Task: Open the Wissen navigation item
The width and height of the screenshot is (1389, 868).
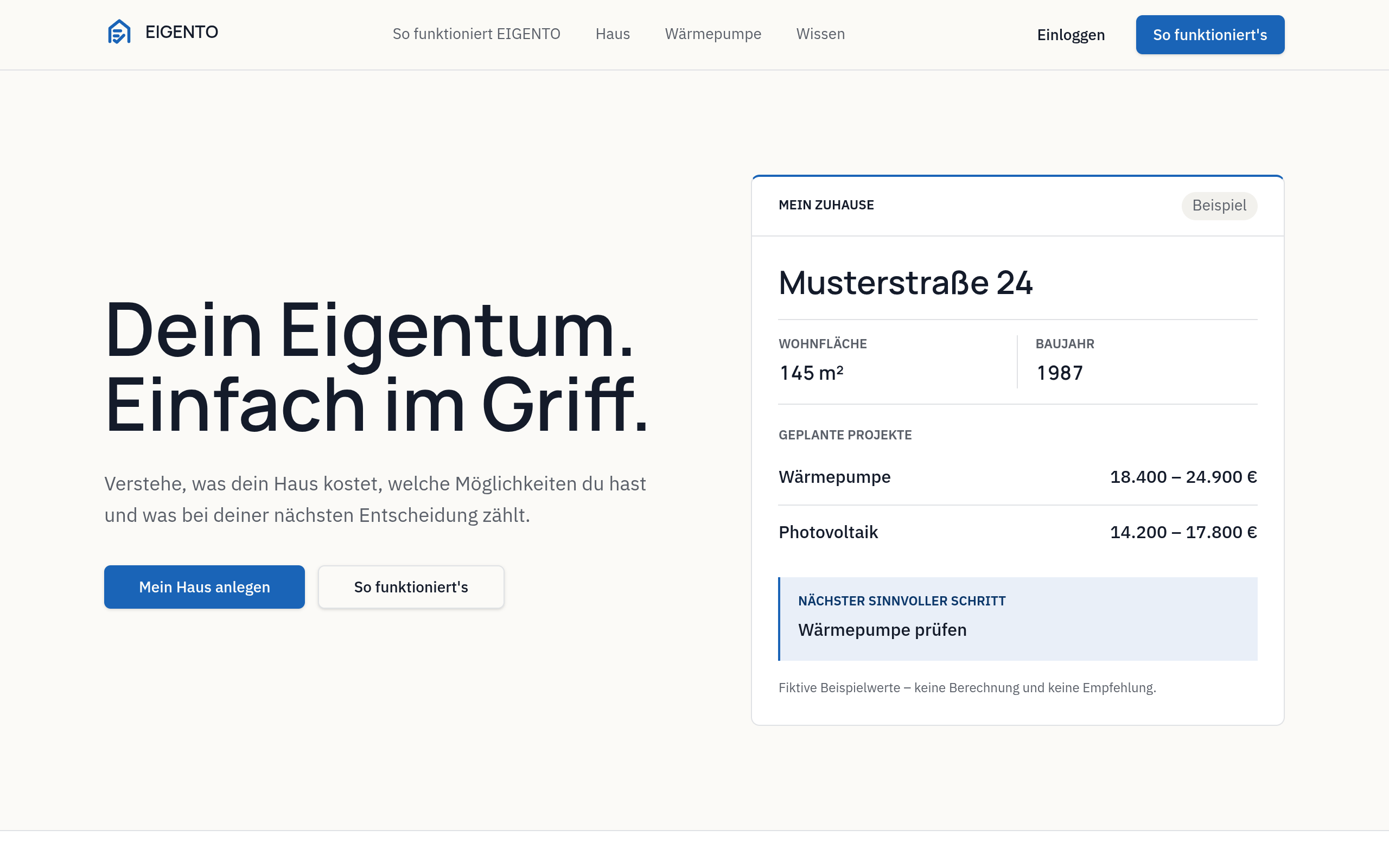Action: point(820,34)
